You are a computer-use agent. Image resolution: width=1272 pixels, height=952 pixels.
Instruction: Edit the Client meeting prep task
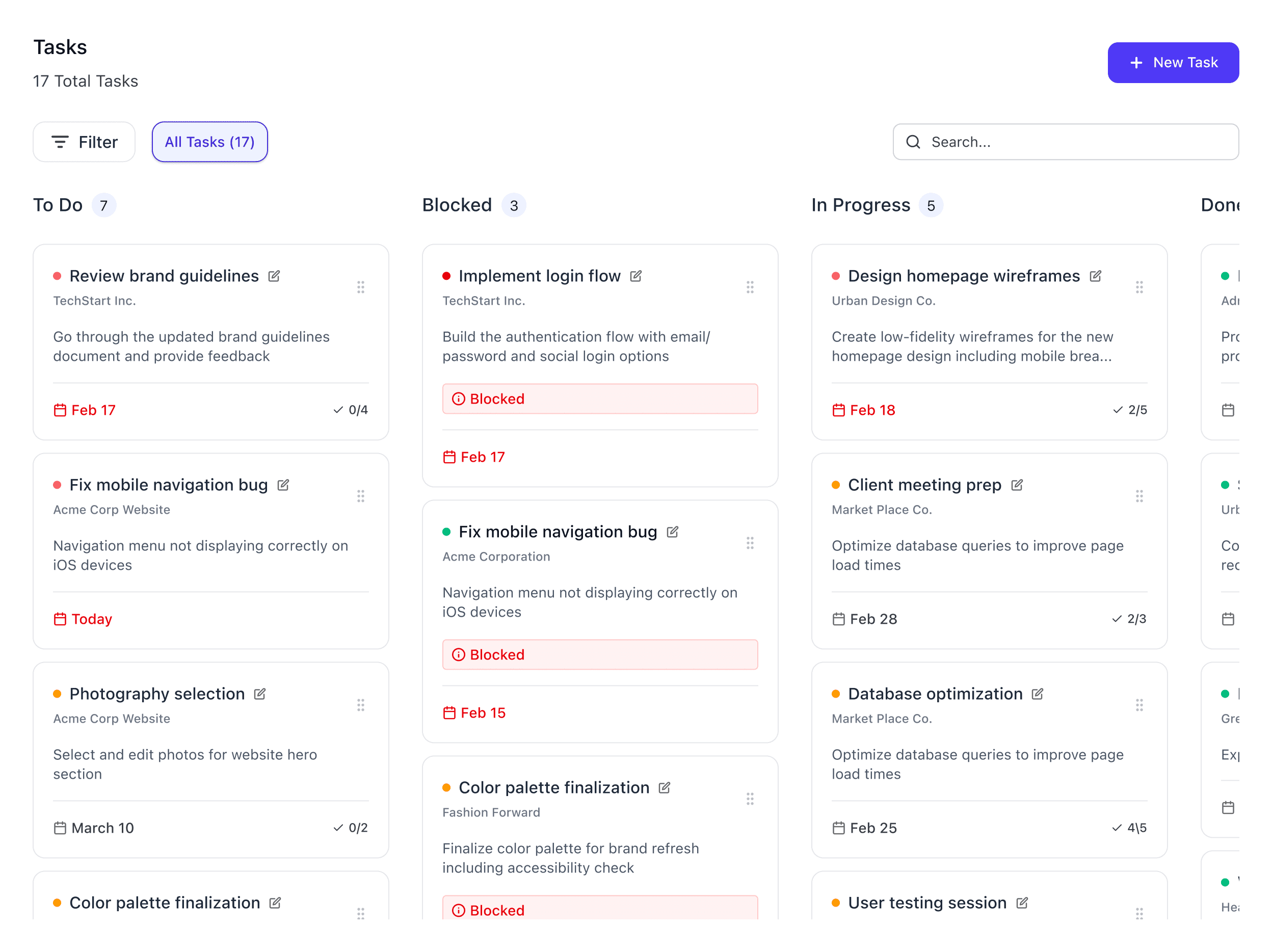(x=1017, y=485)
